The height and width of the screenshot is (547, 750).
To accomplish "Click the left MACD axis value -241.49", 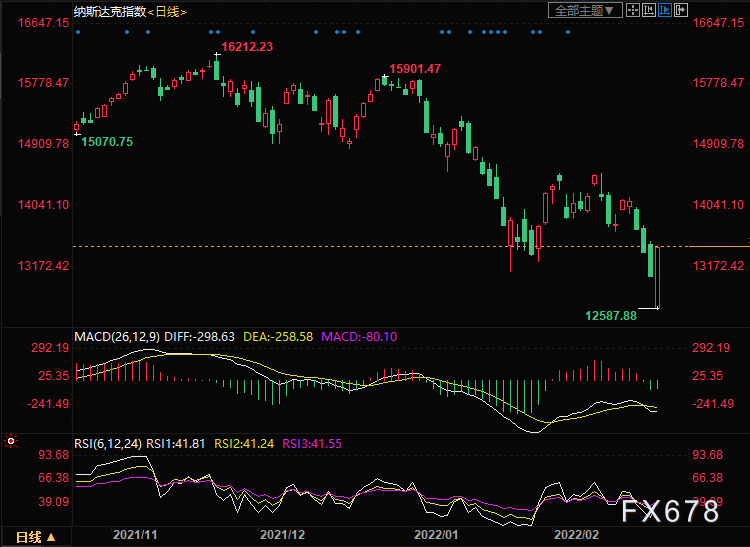I will click(x=48, y=404).
